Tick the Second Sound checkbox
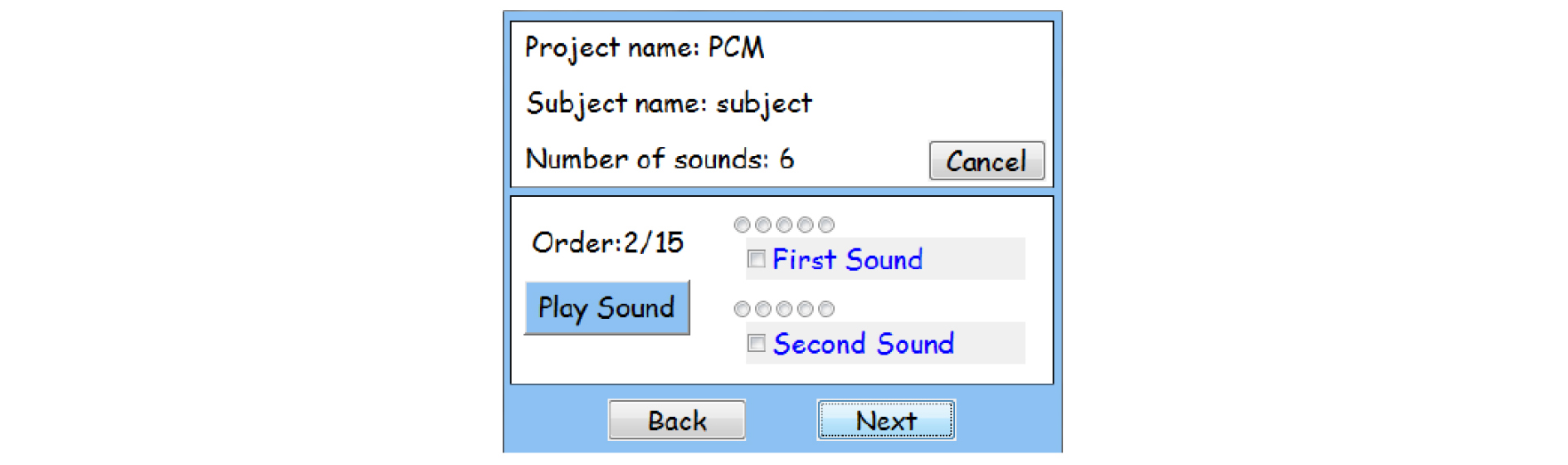 click(x=756, y=343)
